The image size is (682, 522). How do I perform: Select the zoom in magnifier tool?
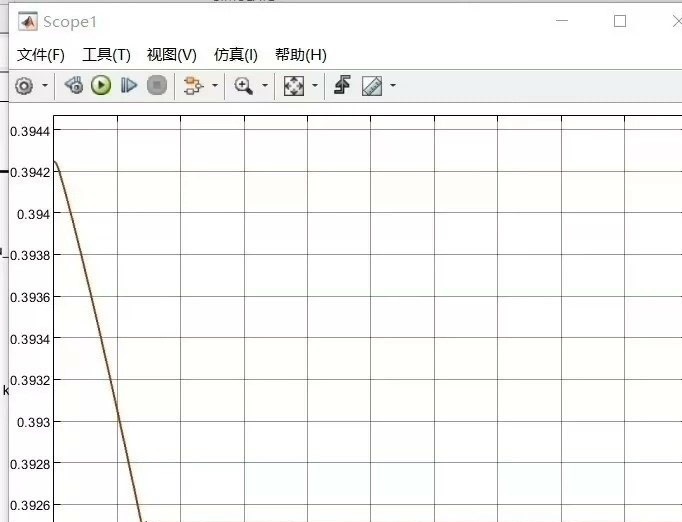(244, 86)
